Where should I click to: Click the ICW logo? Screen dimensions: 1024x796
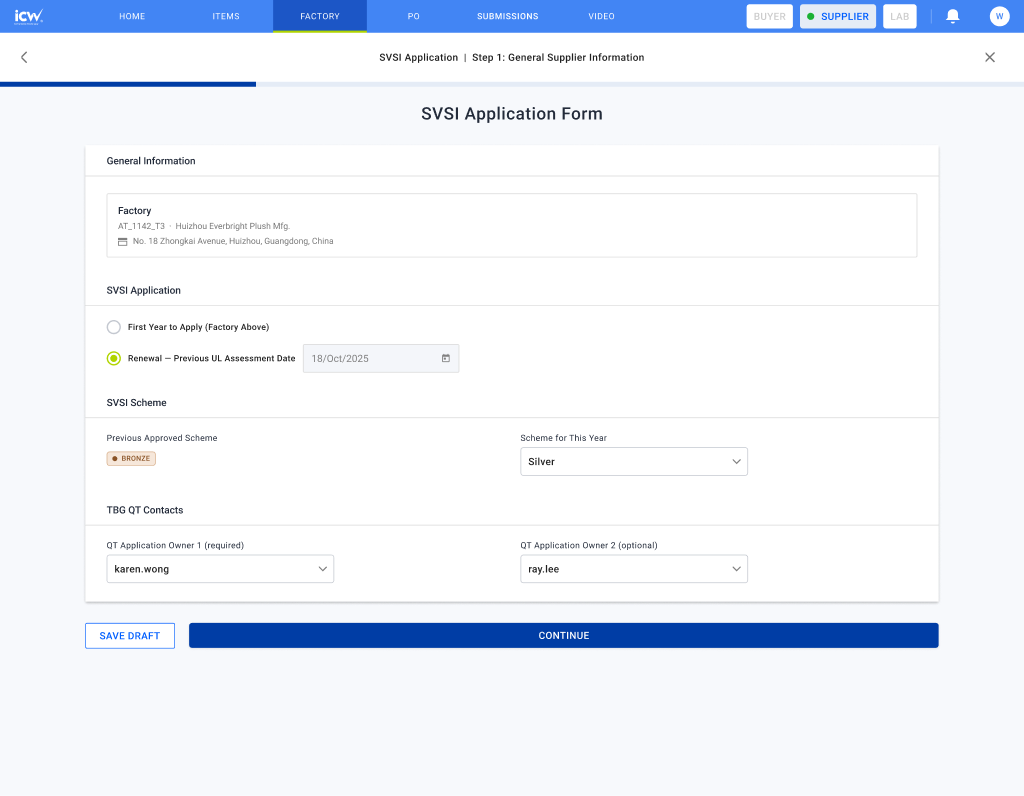pyautogui.click(x=29, y=16)
